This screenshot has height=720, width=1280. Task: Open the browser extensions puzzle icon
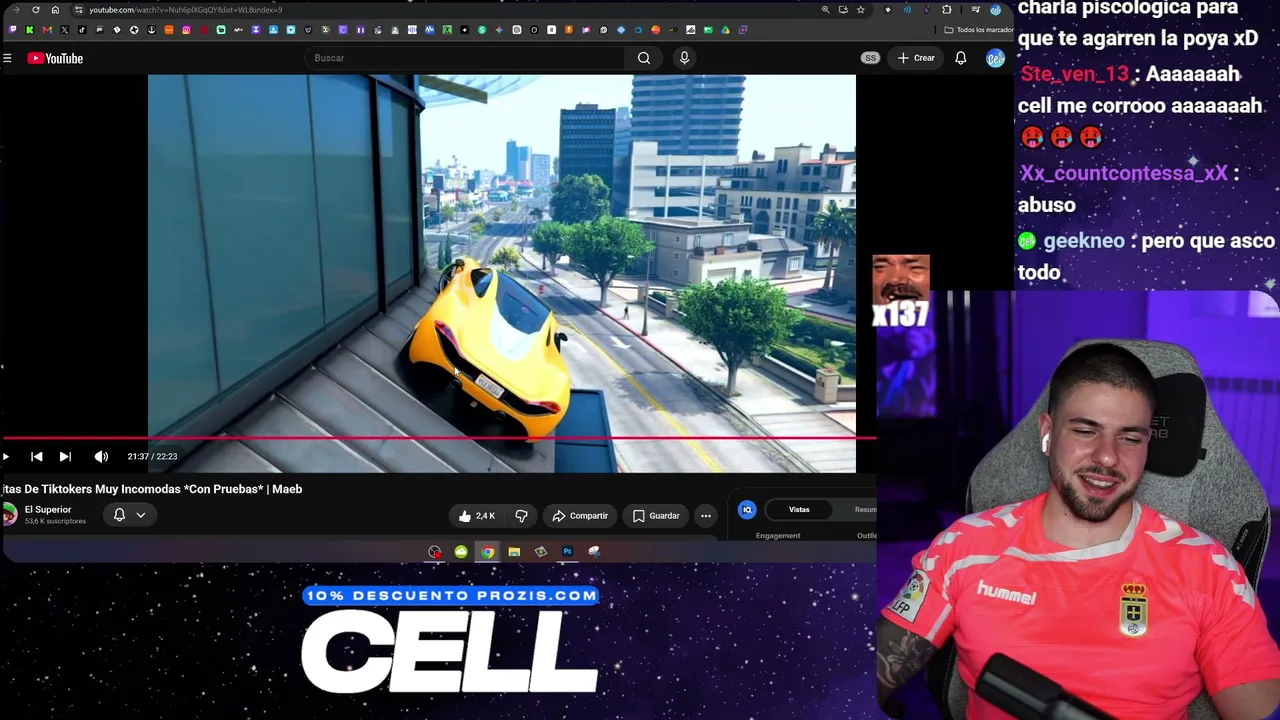(x=947, y=10)
